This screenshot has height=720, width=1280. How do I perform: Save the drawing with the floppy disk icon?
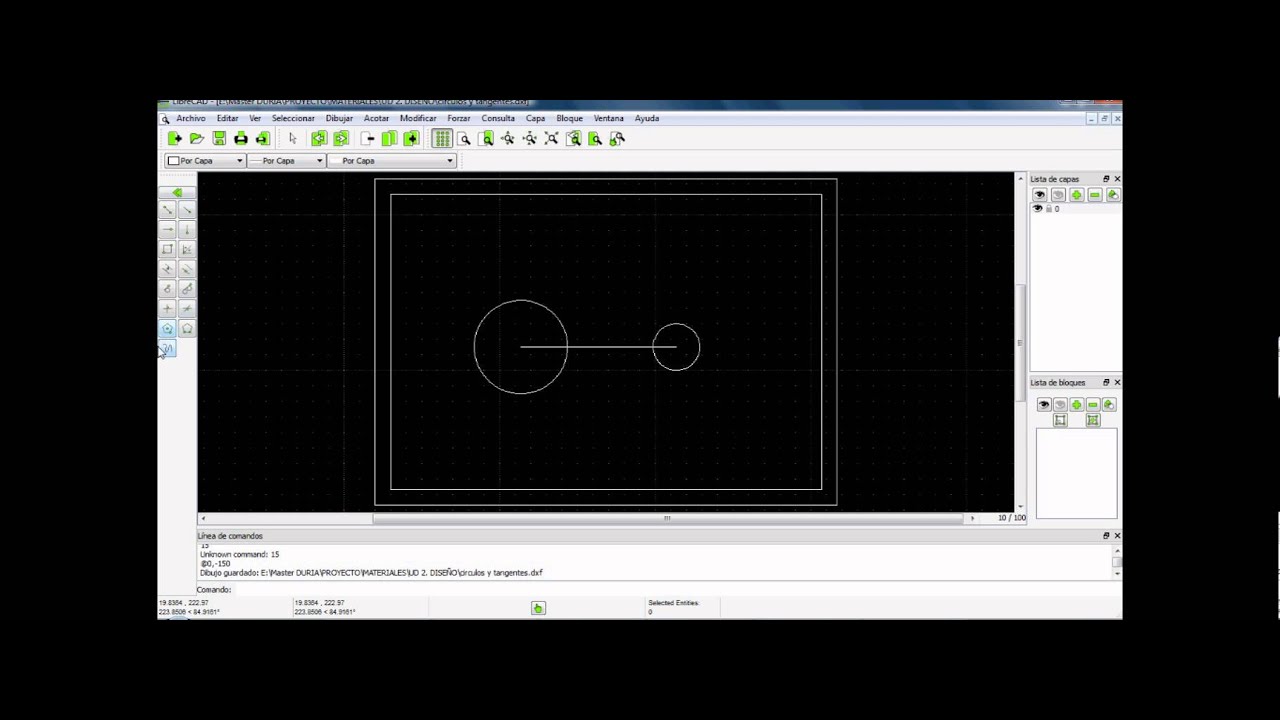[219, 139]
